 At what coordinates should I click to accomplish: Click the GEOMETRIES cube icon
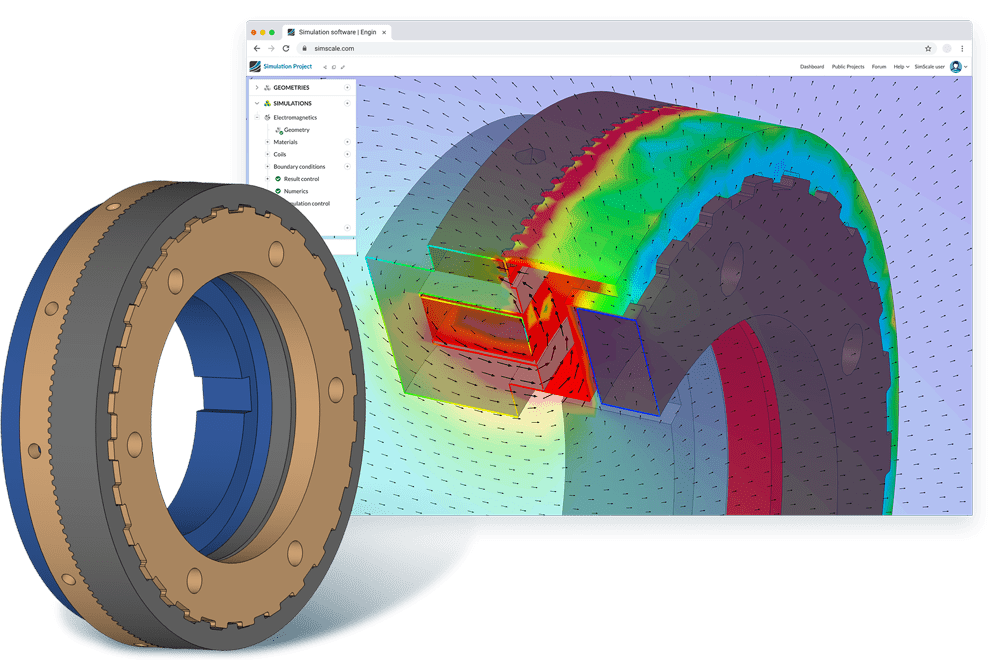[267, 88]
